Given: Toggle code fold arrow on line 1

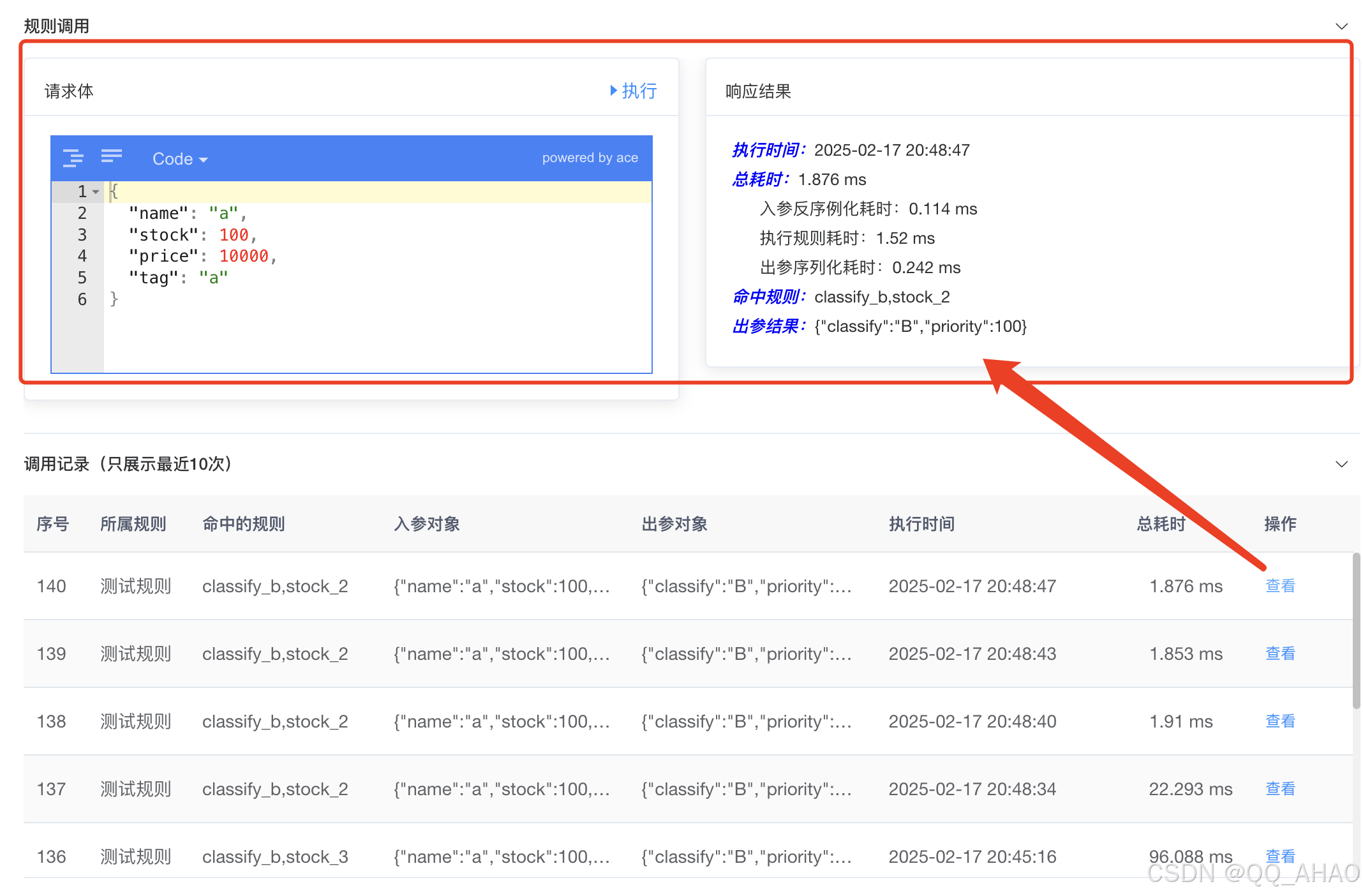Looking at the screenshot, I should (x=96, y=191).
